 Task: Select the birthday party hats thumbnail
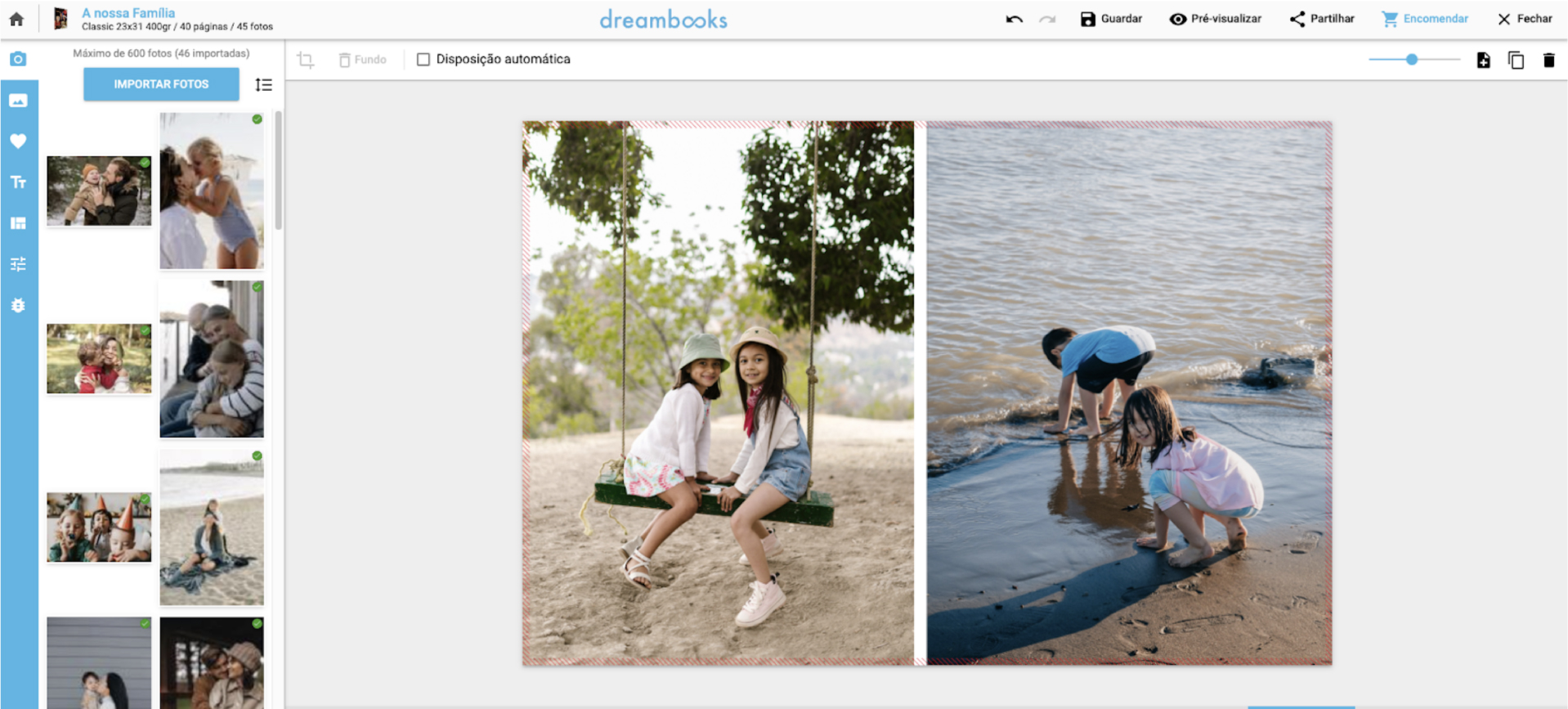point(99,527)
